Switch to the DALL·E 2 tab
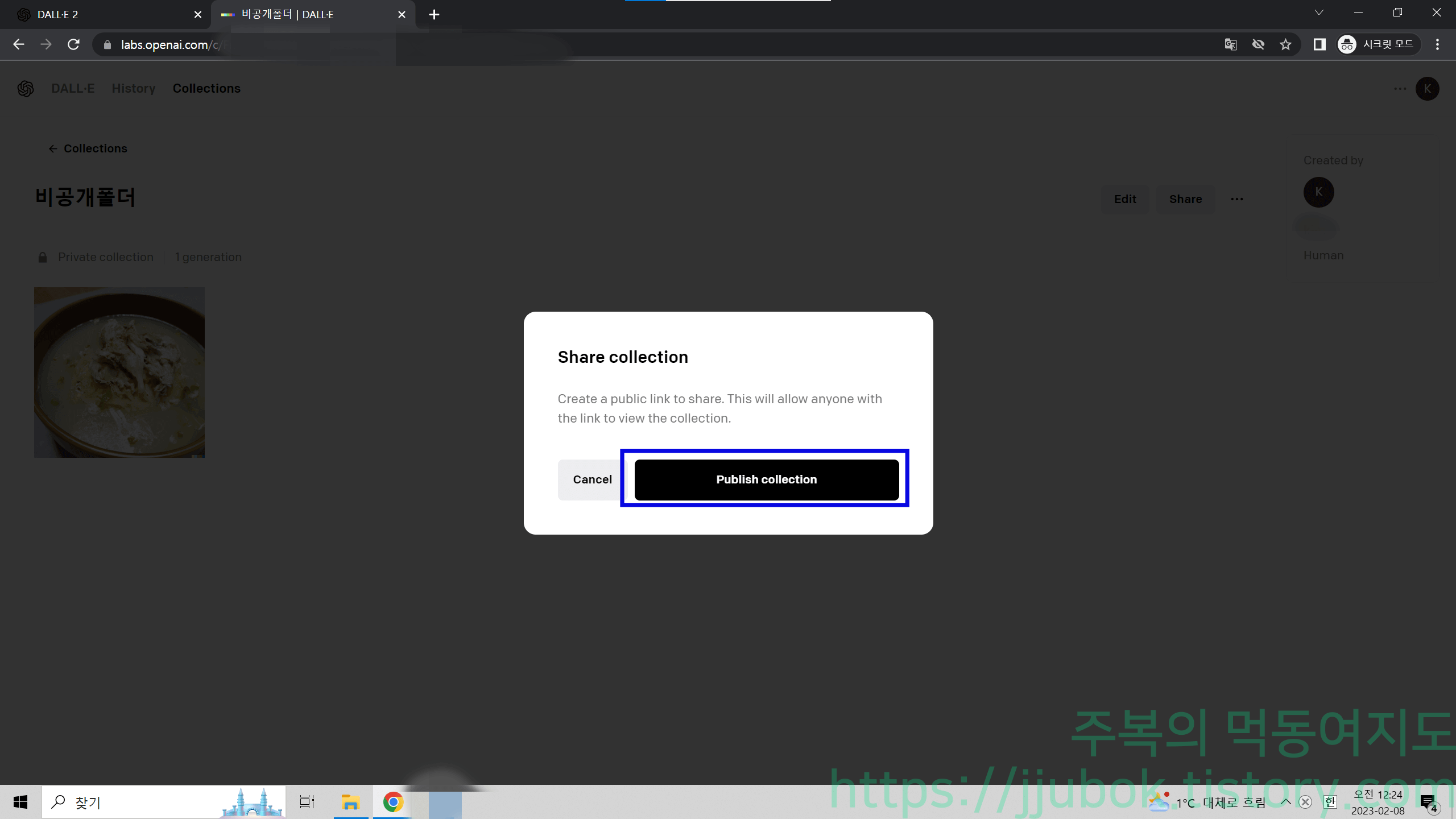Image resolution: width=1456 pixels, height=819 pixels. pos(102,15)
